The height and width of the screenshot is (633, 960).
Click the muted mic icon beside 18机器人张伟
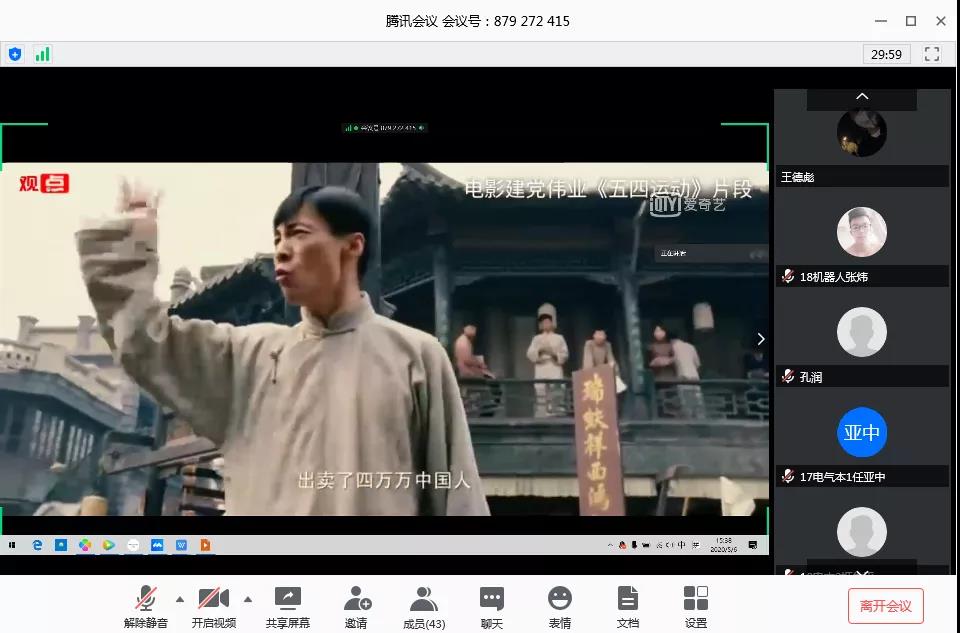point(788,277)
